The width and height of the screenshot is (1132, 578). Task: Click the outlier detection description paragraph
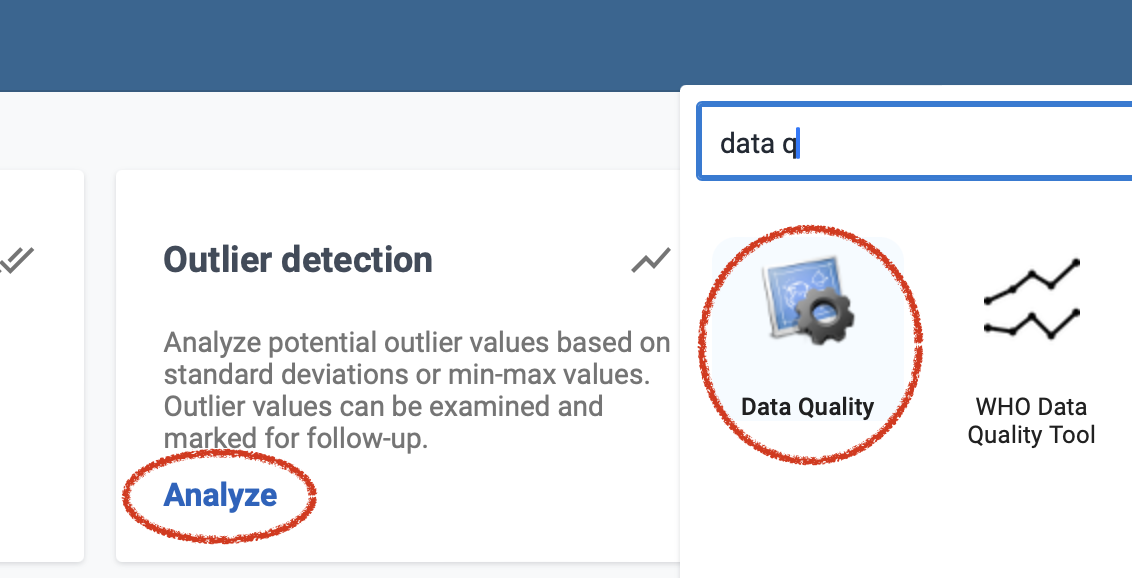tap(417, 390)
